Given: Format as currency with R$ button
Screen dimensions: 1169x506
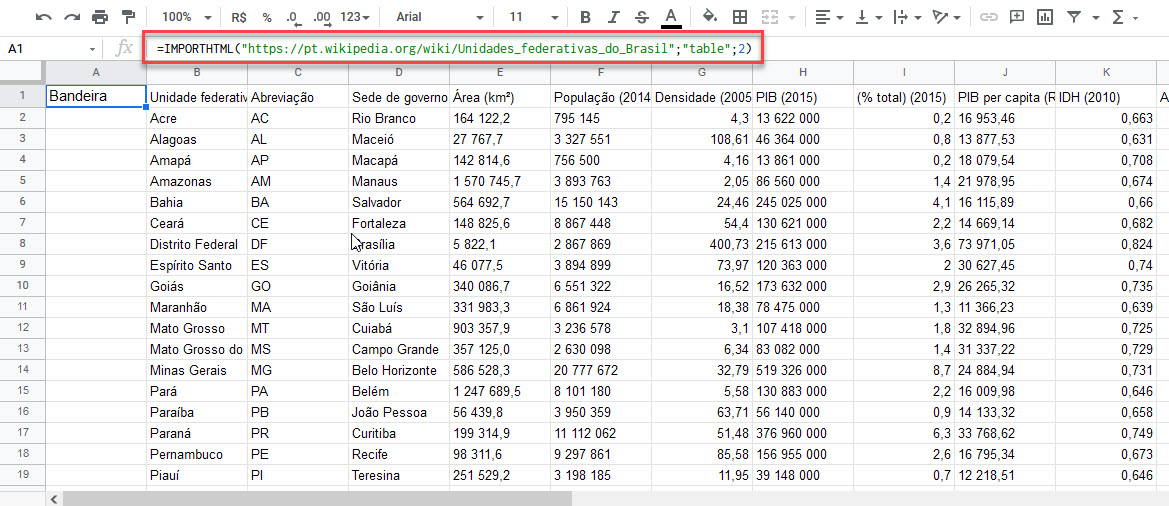Looking at the screenshot, I should click(239, 16).
